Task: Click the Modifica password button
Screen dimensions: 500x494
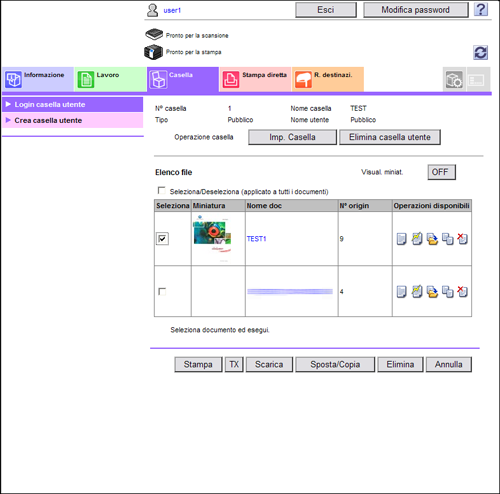Action: [415, 10]
